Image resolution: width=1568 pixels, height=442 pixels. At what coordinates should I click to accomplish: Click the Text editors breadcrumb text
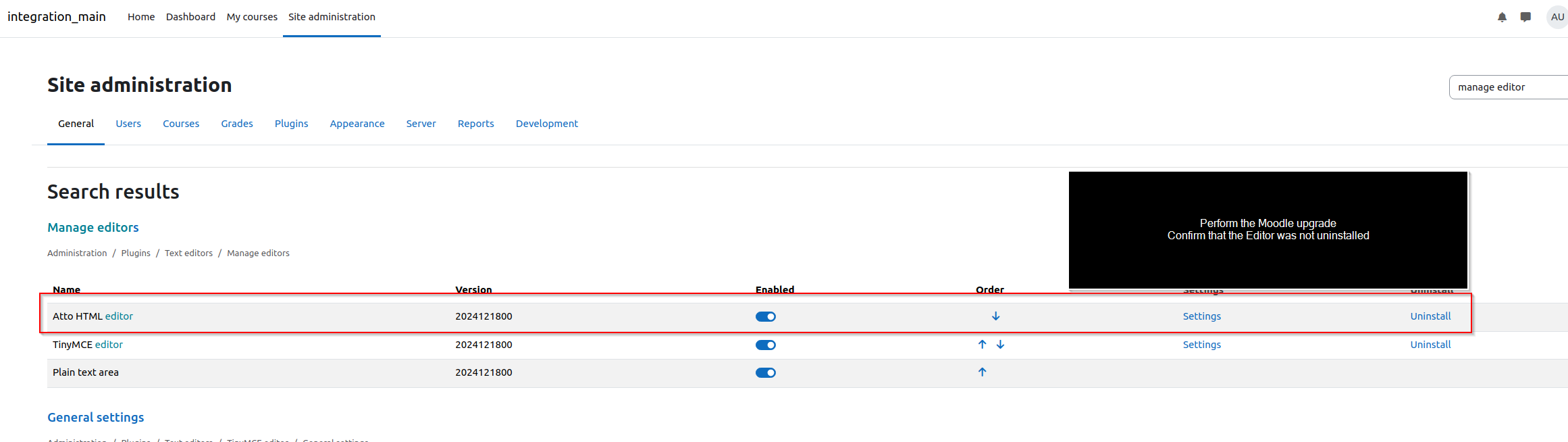tap(188, 253)
